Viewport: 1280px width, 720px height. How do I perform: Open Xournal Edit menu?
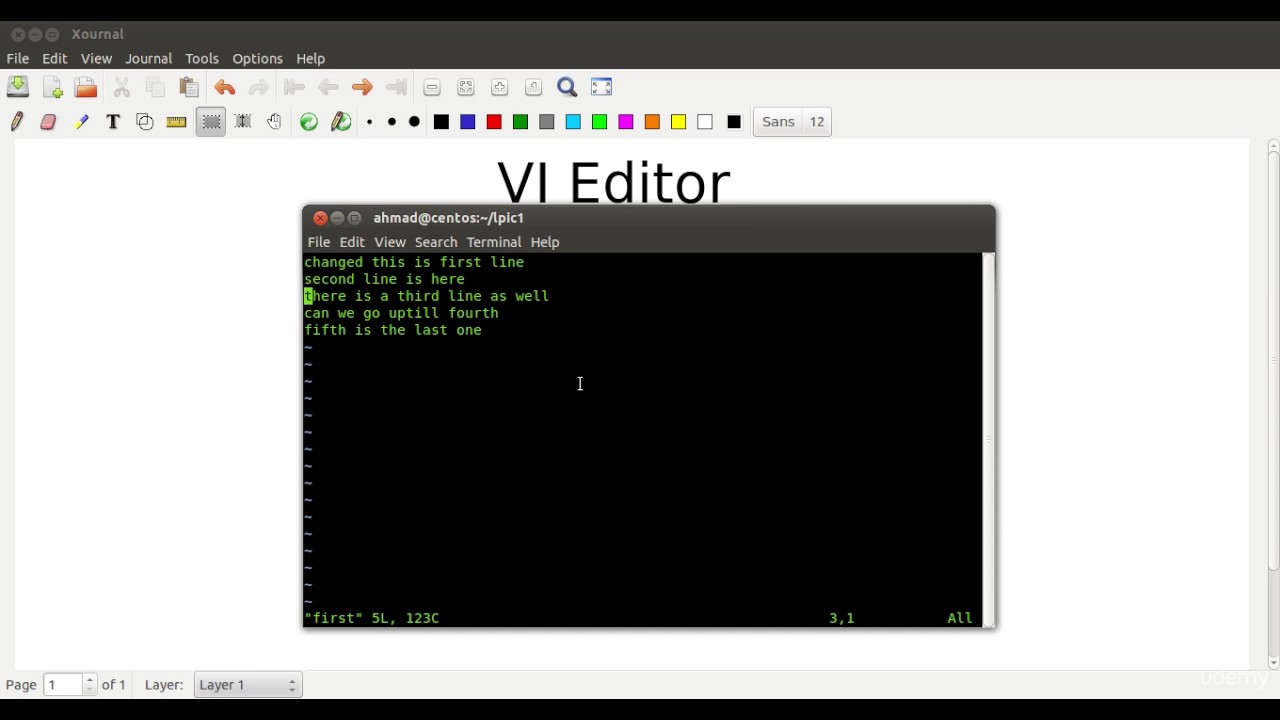point(55,59)
